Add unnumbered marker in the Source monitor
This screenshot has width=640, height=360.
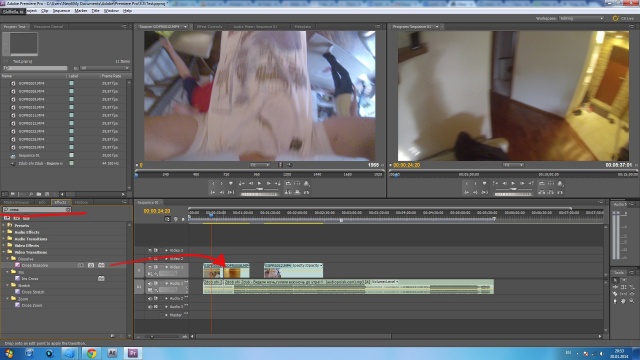[231, 184]
